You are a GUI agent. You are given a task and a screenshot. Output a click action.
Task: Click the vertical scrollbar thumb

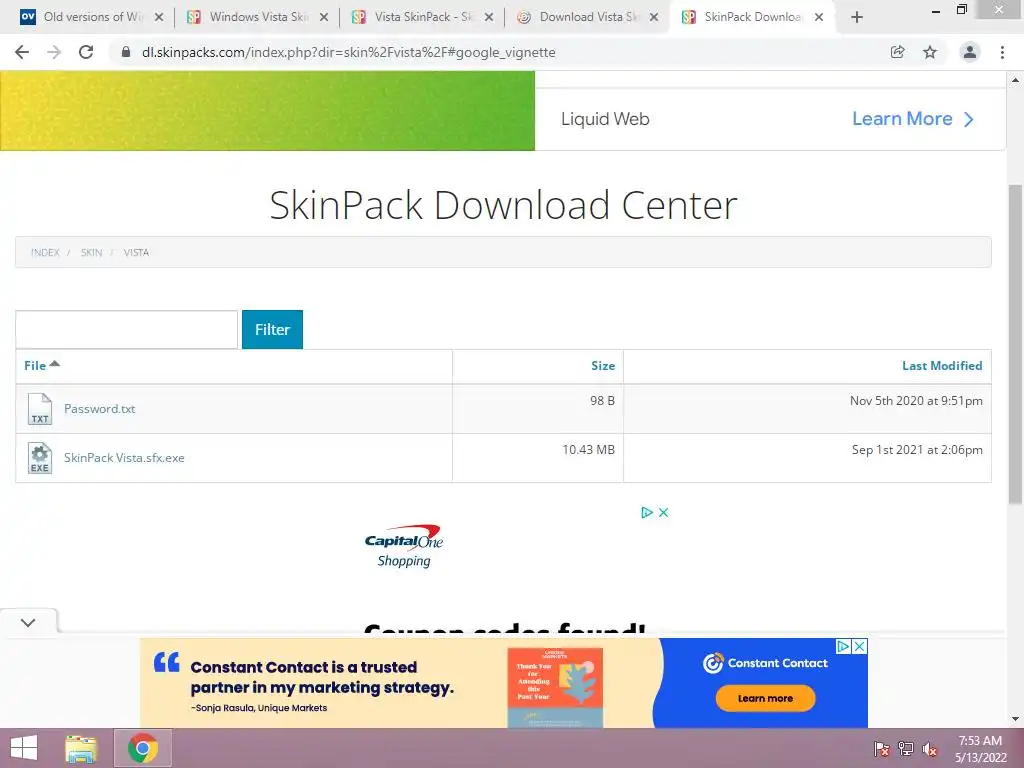[x=1016, y=344]
